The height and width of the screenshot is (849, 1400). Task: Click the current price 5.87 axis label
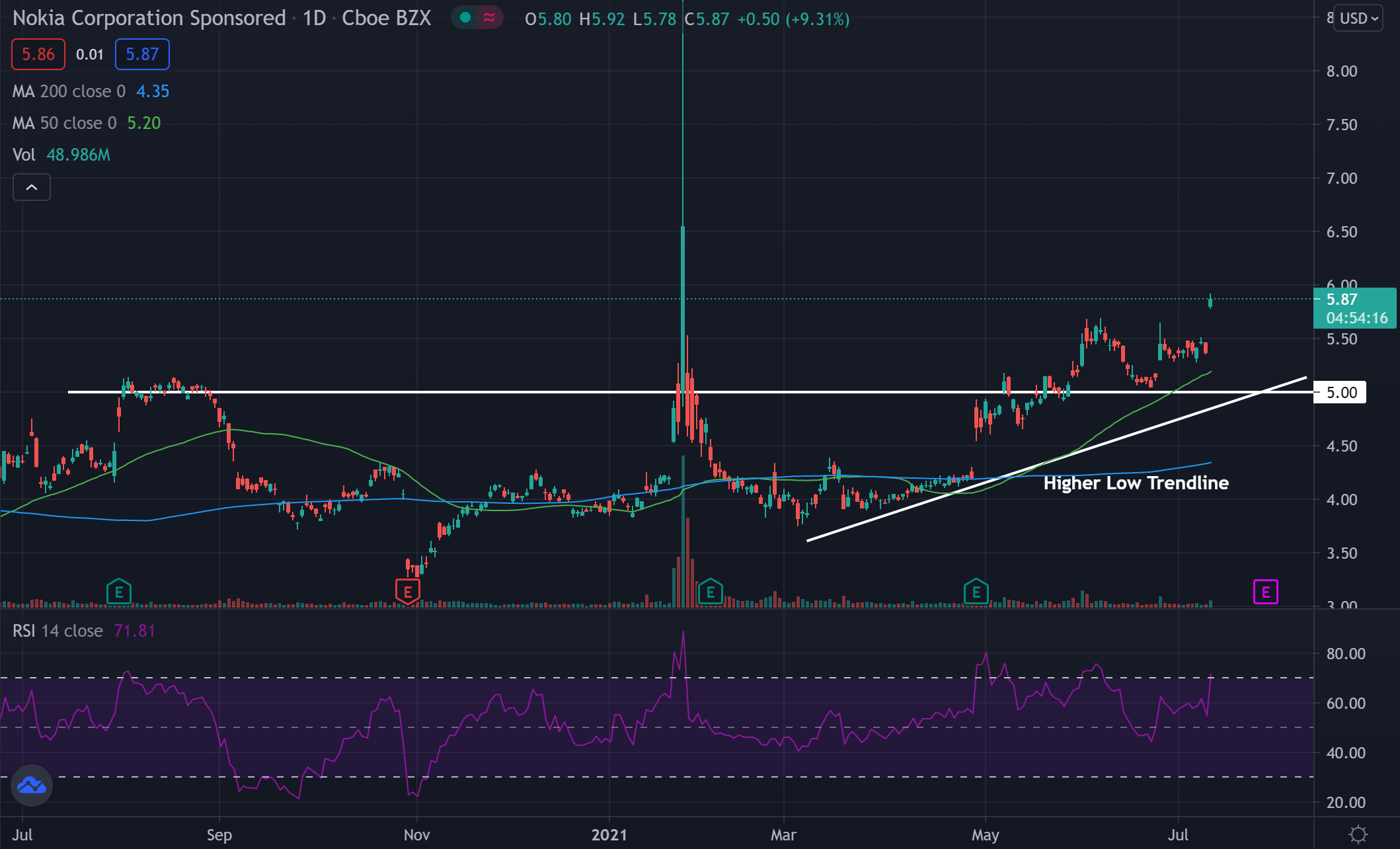click(1355, 308)
